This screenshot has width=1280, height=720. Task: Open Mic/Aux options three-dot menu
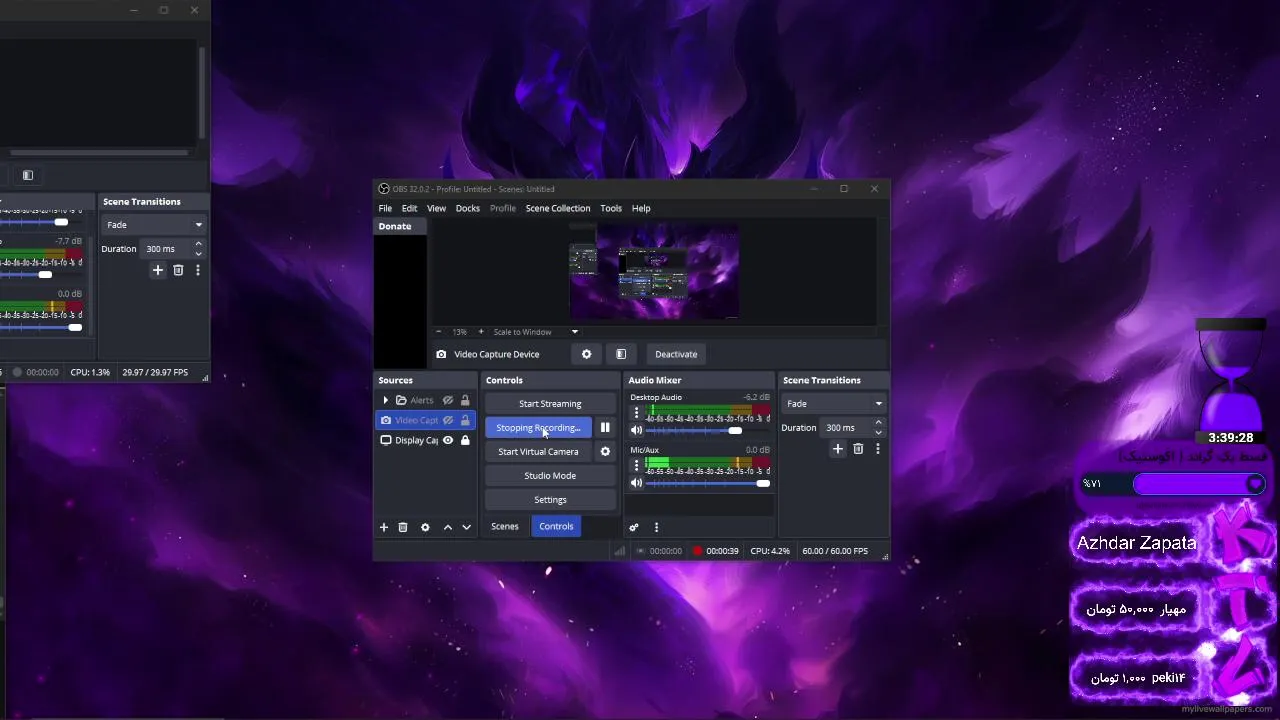[x=636, y=465]
